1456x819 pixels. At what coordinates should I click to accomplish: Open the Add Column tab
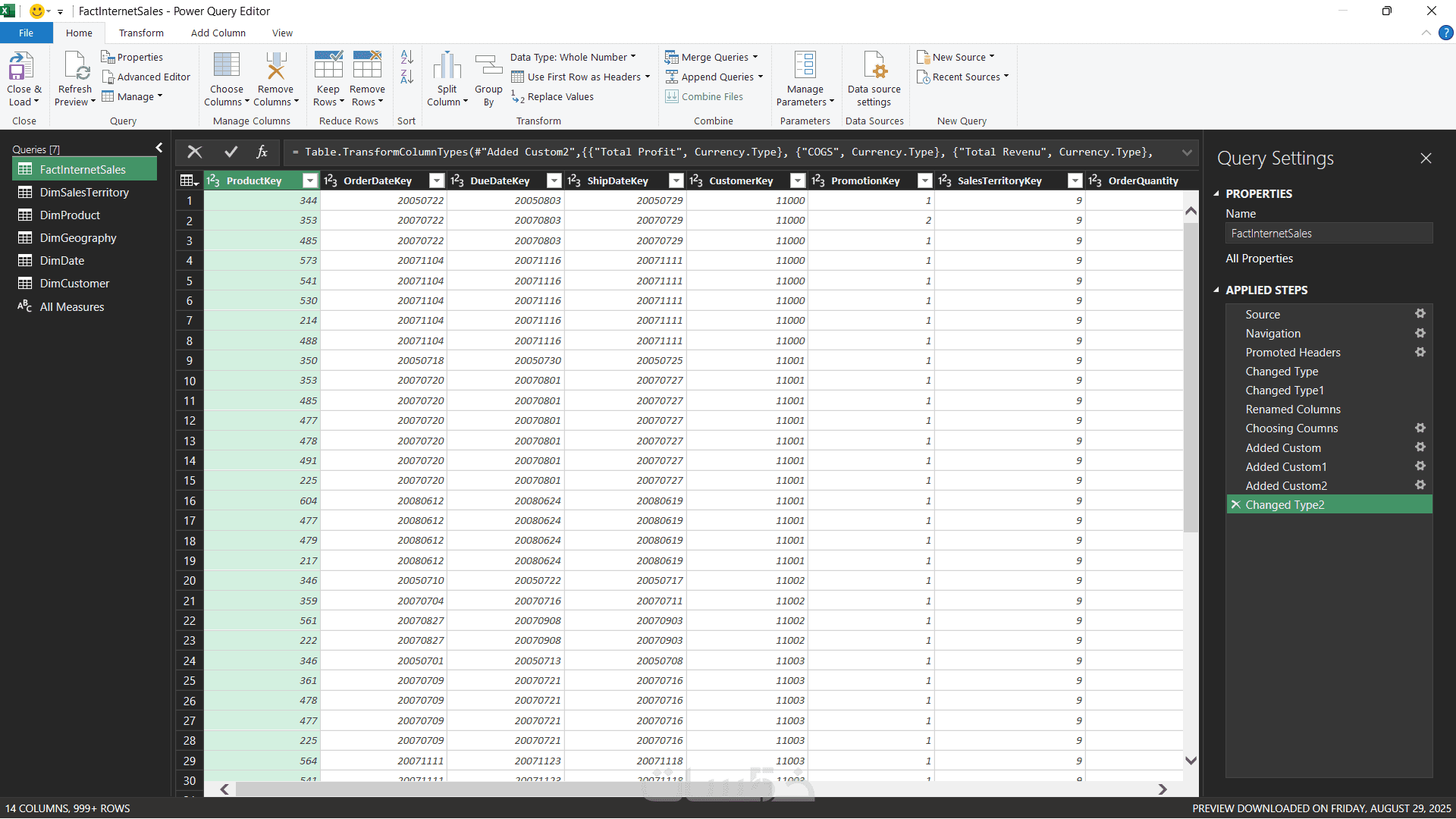click(x=218, y=33)
